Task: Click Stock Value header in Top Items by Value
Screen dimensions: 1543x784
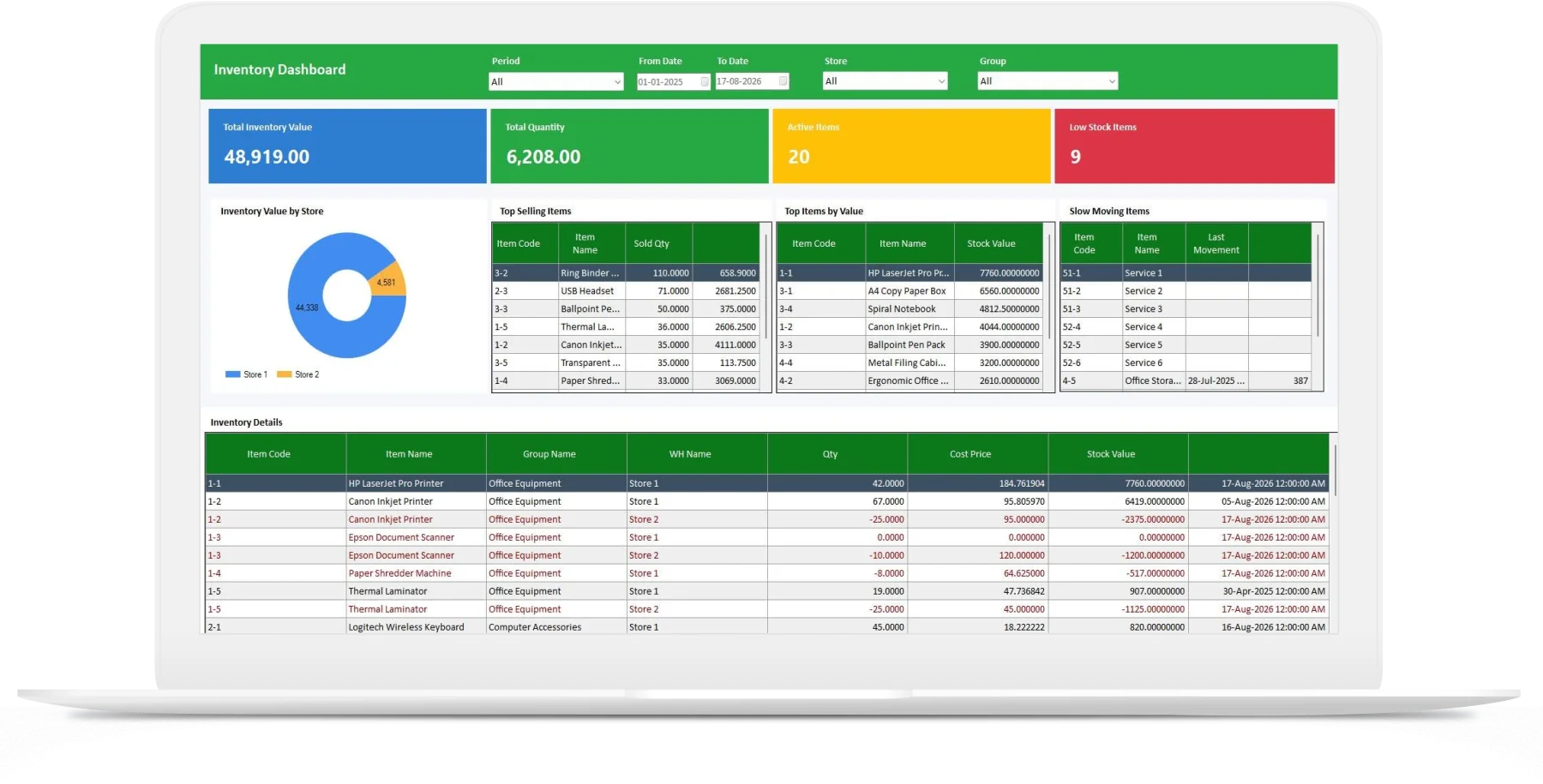Action: click(x=998, y=243)
